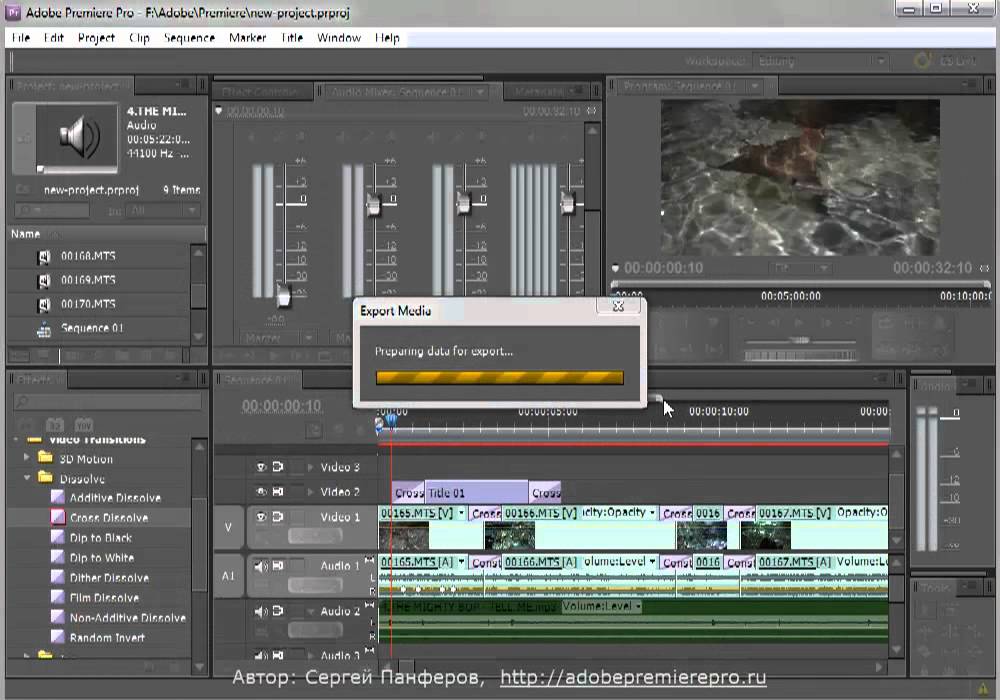Hide the Video 3 track output
This screenshot has width=1000, height=700.
[261, 467]
